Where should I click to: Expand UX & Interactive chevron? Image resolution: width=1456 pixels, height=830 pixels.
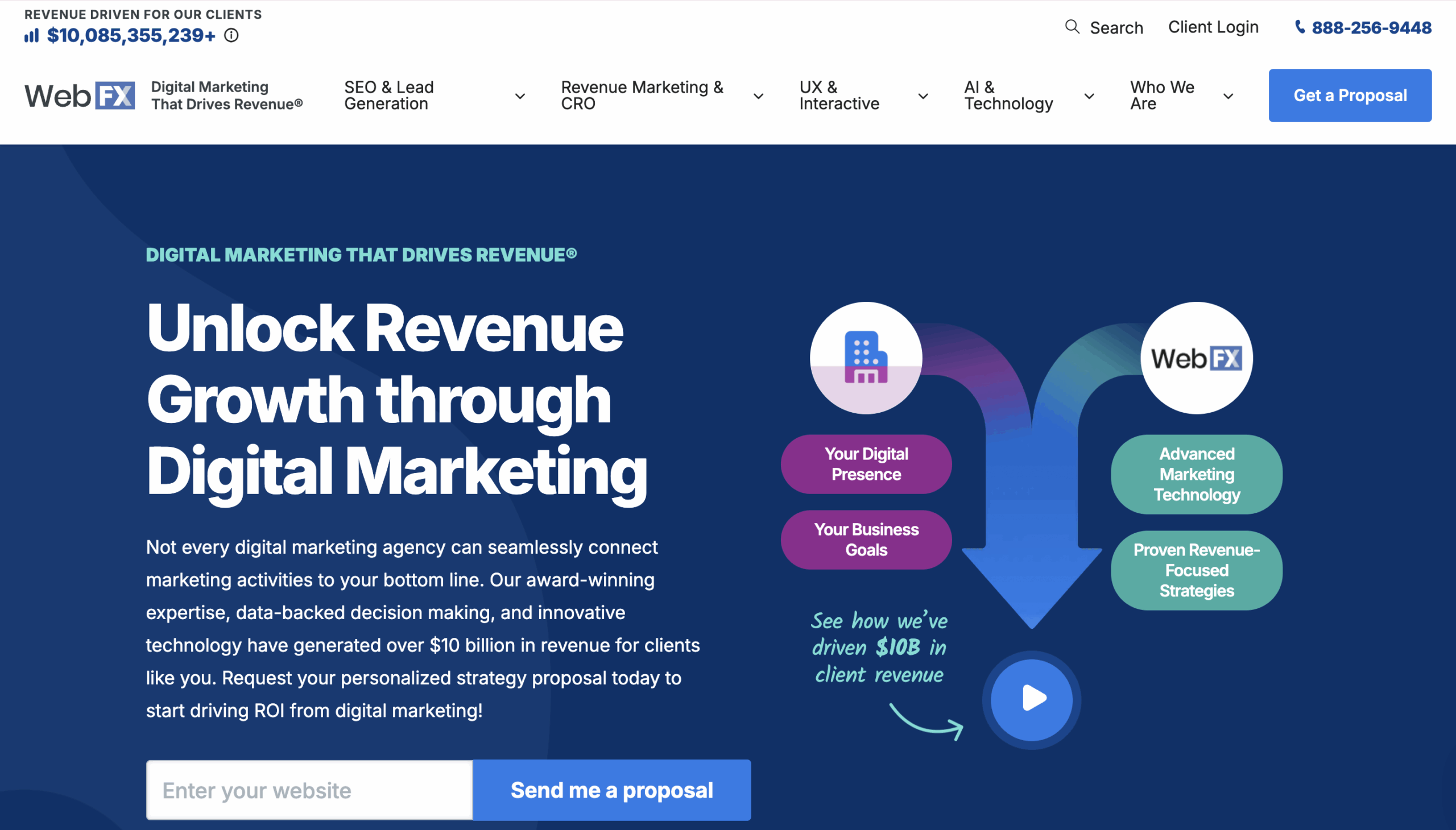[x=923, y=96]
